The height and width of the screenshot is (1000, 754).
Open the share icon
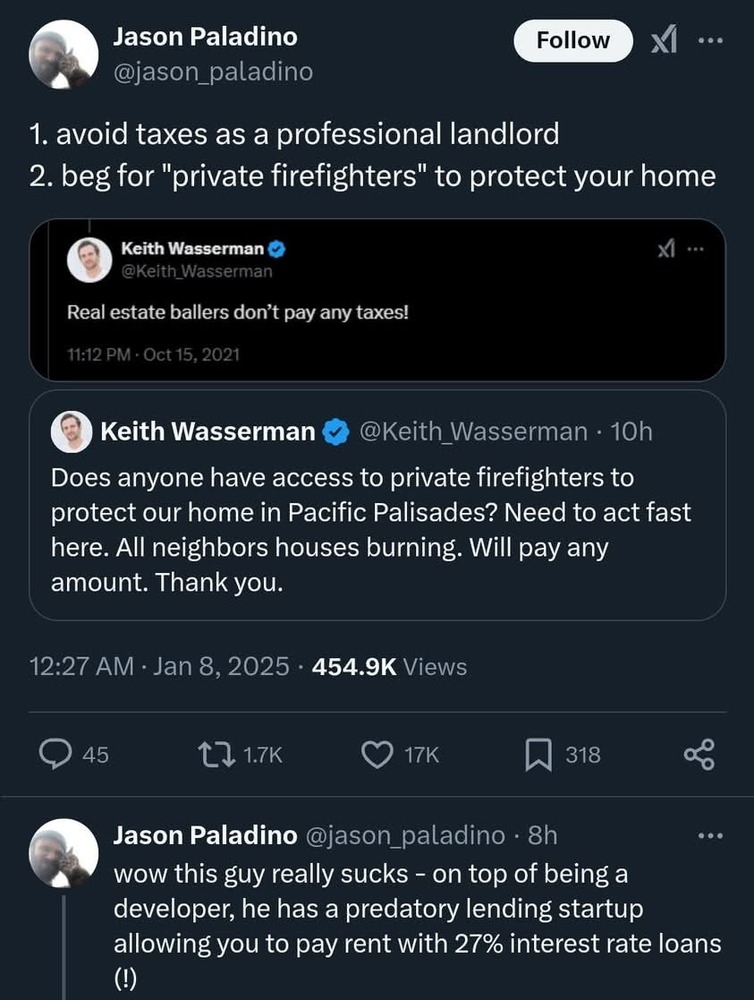699,755
